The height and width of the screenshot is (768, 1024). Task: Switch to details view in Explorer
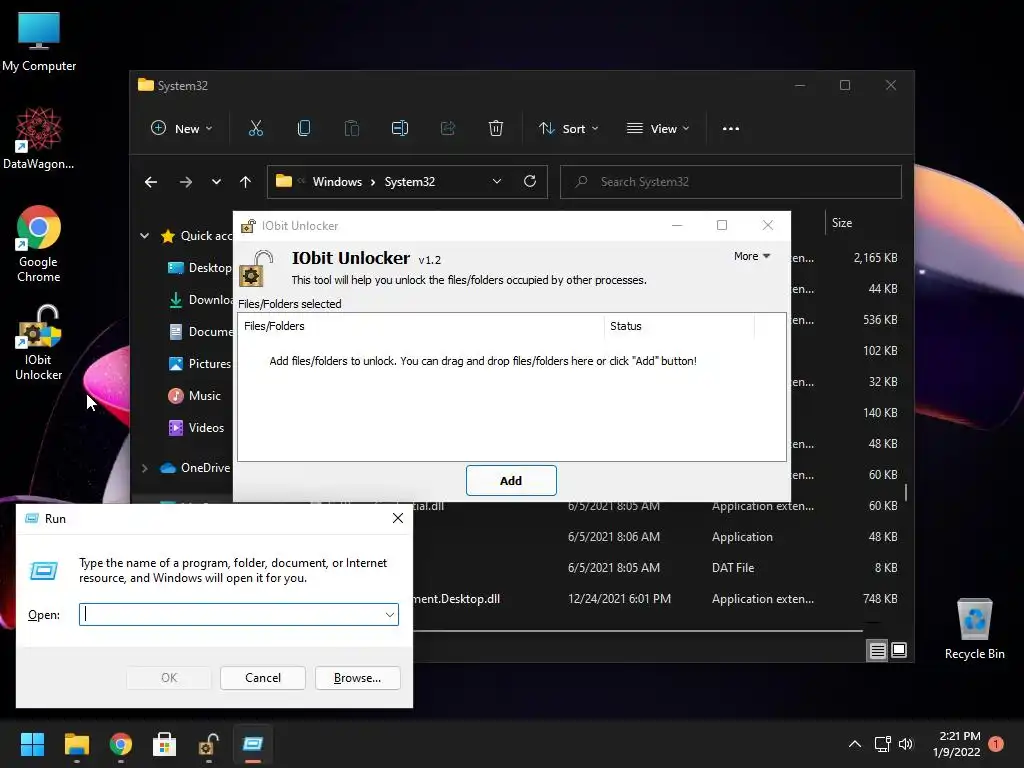(877, 650)
